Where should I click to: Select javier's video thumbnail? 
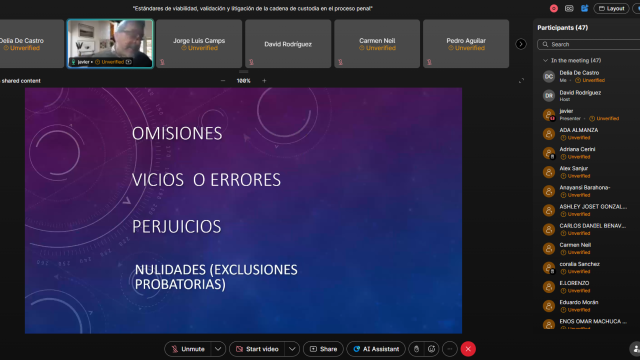110,43
